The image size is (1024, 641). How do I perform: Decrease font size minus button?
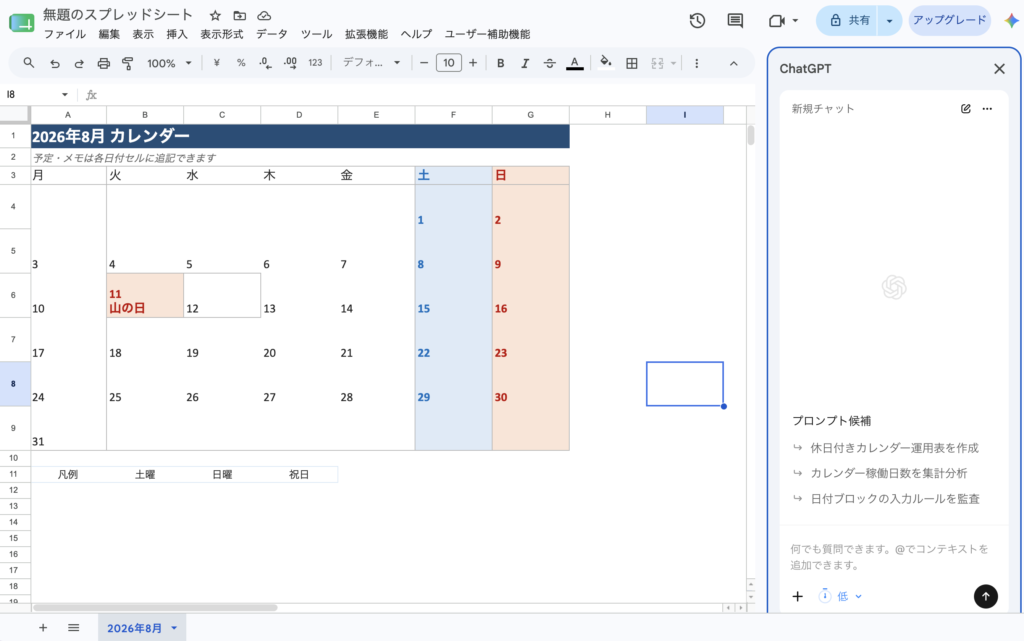[424, 63]
